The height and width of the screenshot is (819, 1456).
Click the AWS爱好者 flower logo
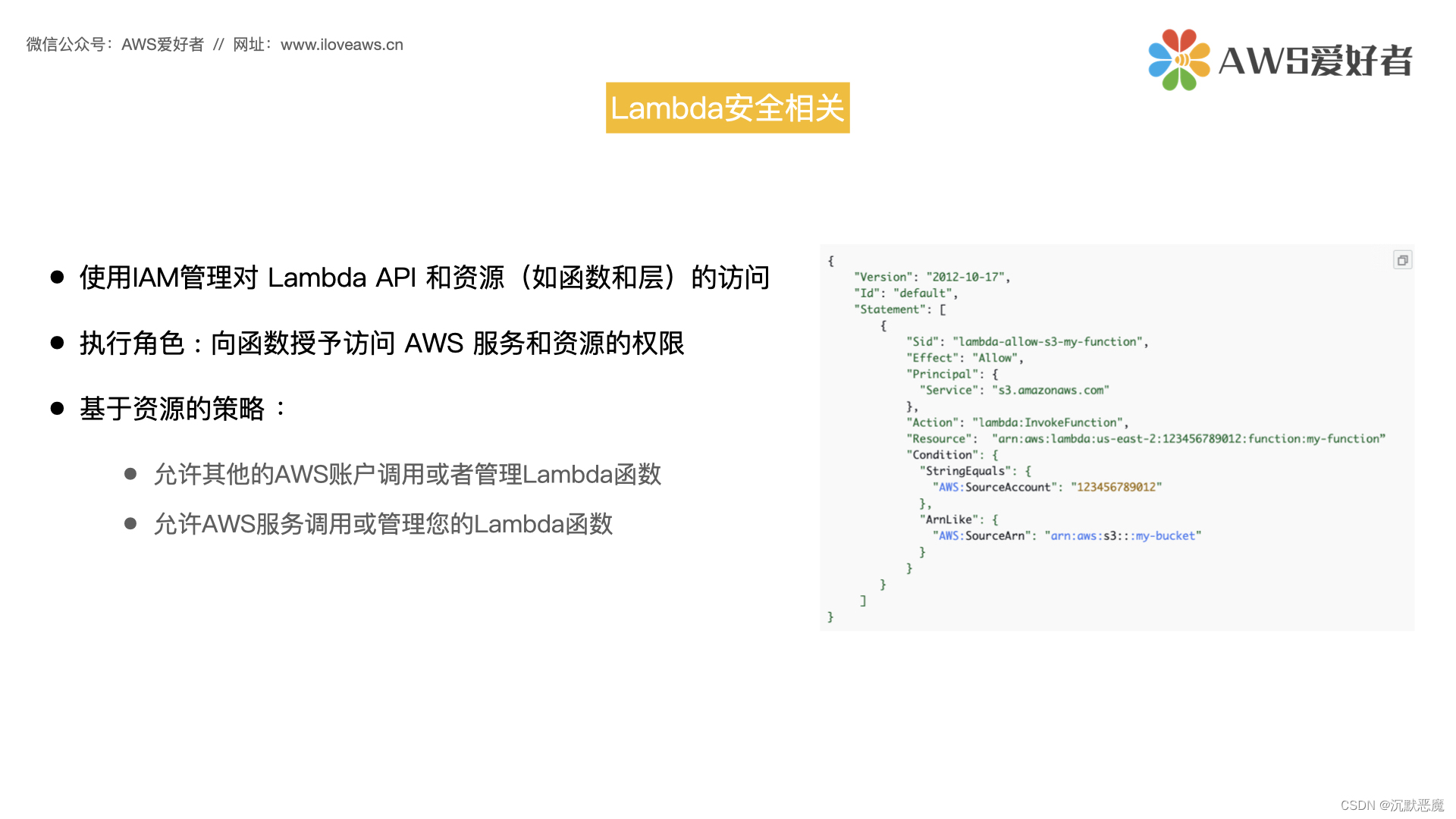tap(1179, 60)
